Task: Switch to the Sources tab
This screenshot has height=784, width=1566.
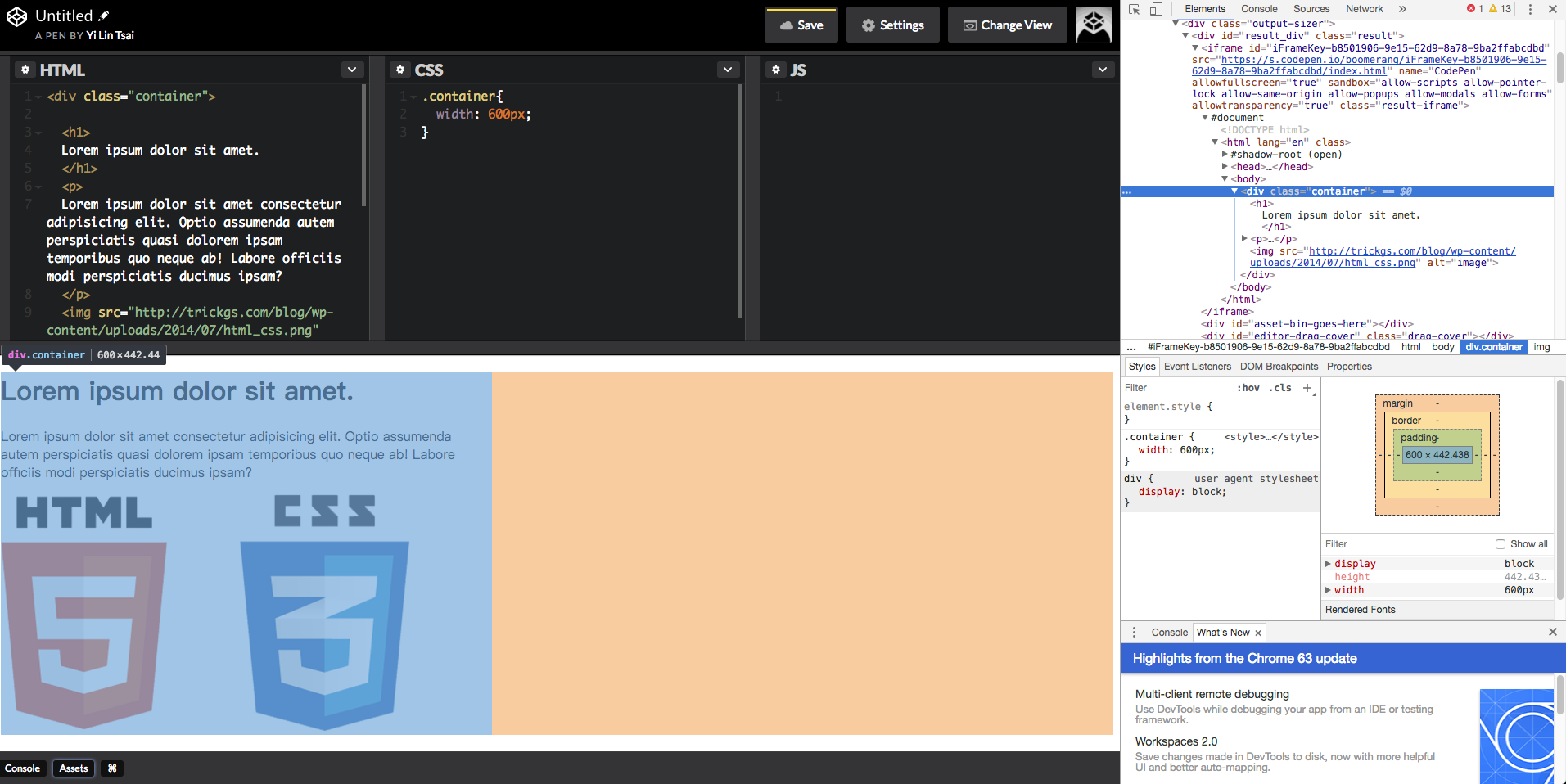Action: tap(1311, 9)
